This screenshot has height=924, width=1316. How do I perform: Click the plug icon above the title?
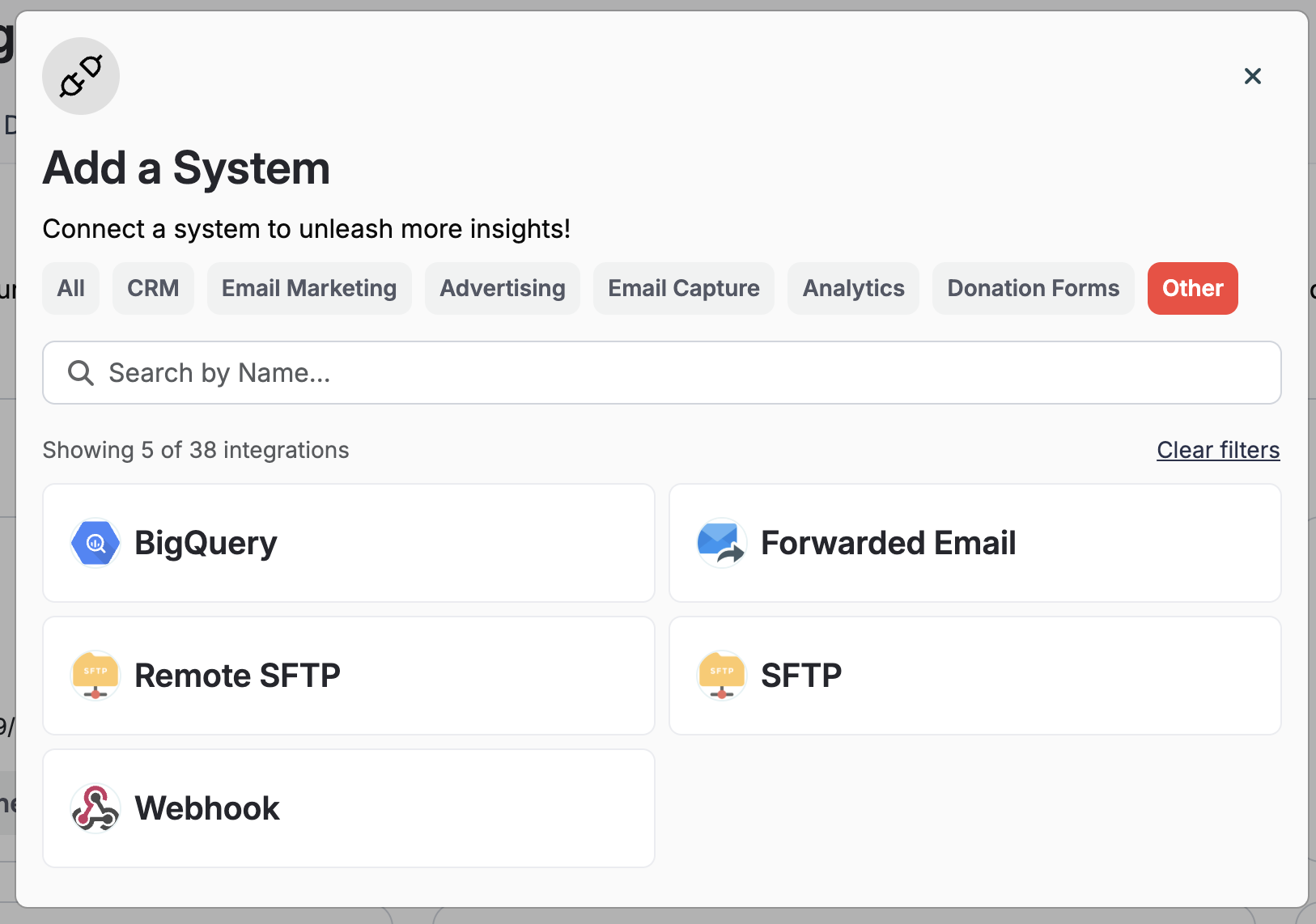tap(81, 76)
